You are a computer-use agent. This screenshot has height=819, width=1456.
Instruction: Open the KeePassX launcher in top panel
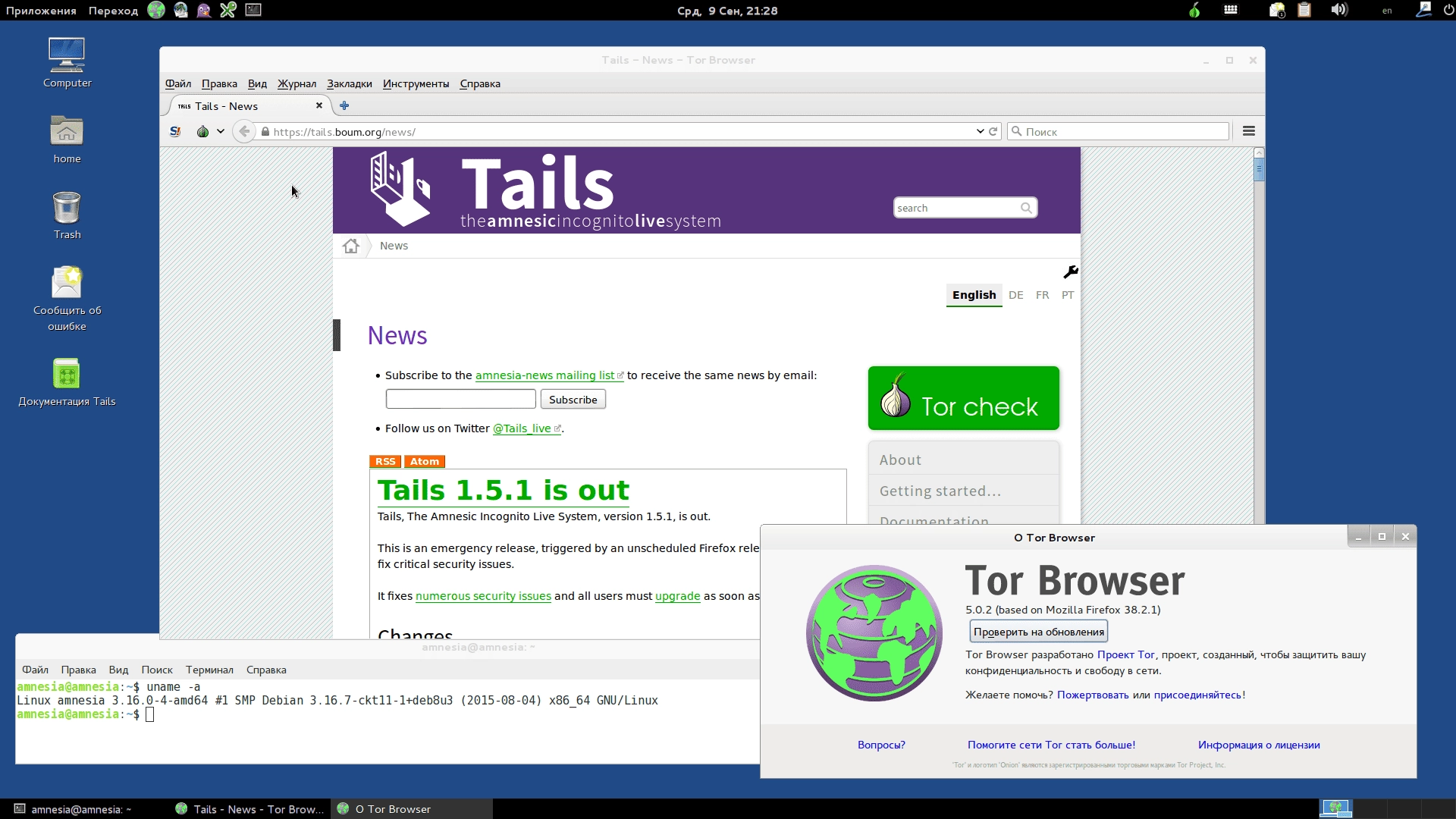[228, 10]
